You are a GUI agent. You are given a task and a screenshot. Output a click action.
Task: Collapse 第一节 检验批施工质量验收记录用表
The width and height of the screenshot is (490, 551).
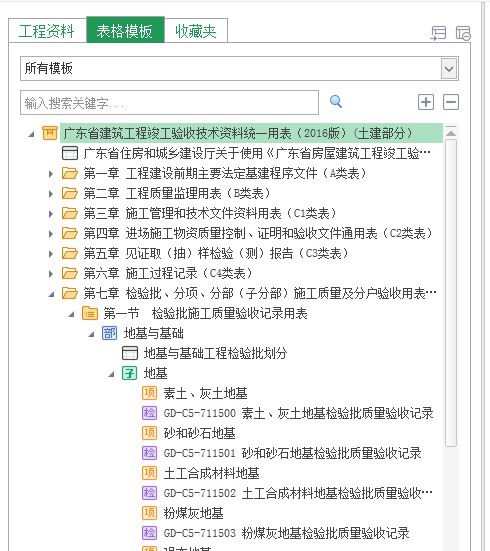[x=71, y=314]
